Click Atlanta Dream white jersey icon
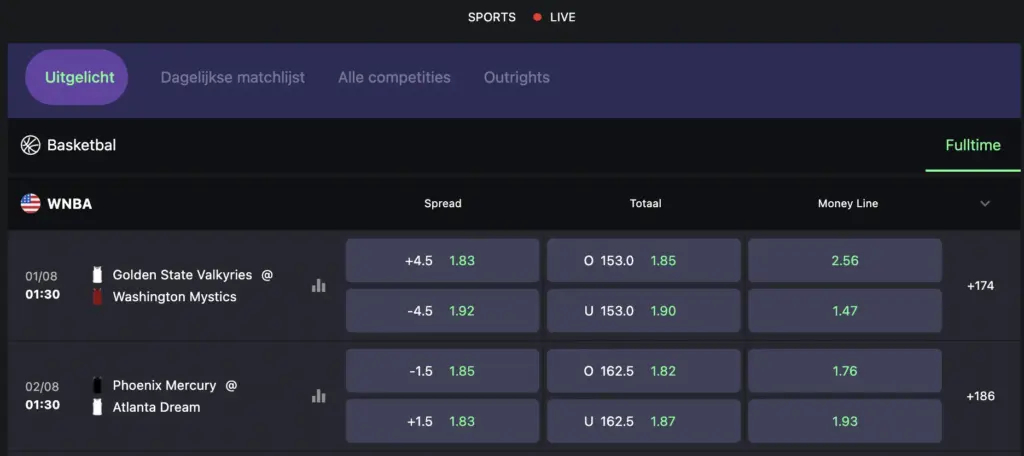 (x=97, y=407)
